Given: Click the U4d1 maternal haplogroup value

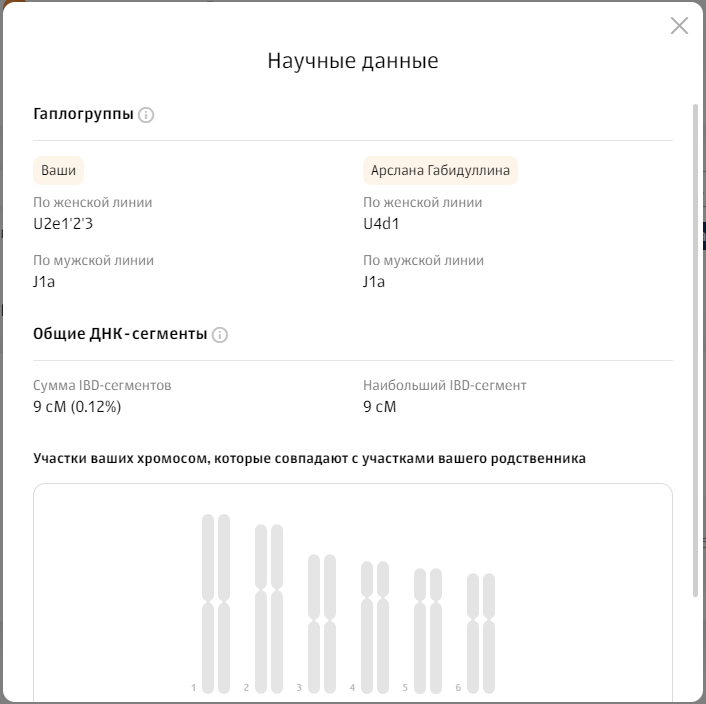Looking at the screenshot, I should [381, 224].
